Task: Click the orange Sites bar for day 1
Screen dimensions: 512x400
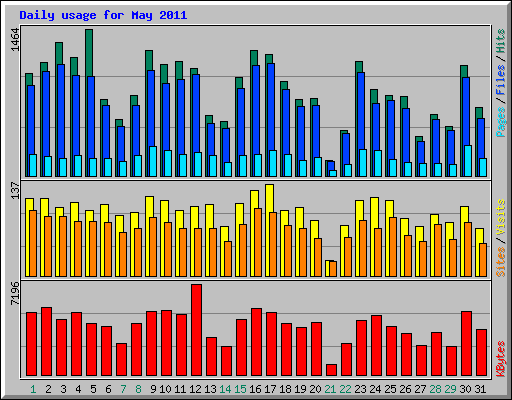Action: point(33,243)
